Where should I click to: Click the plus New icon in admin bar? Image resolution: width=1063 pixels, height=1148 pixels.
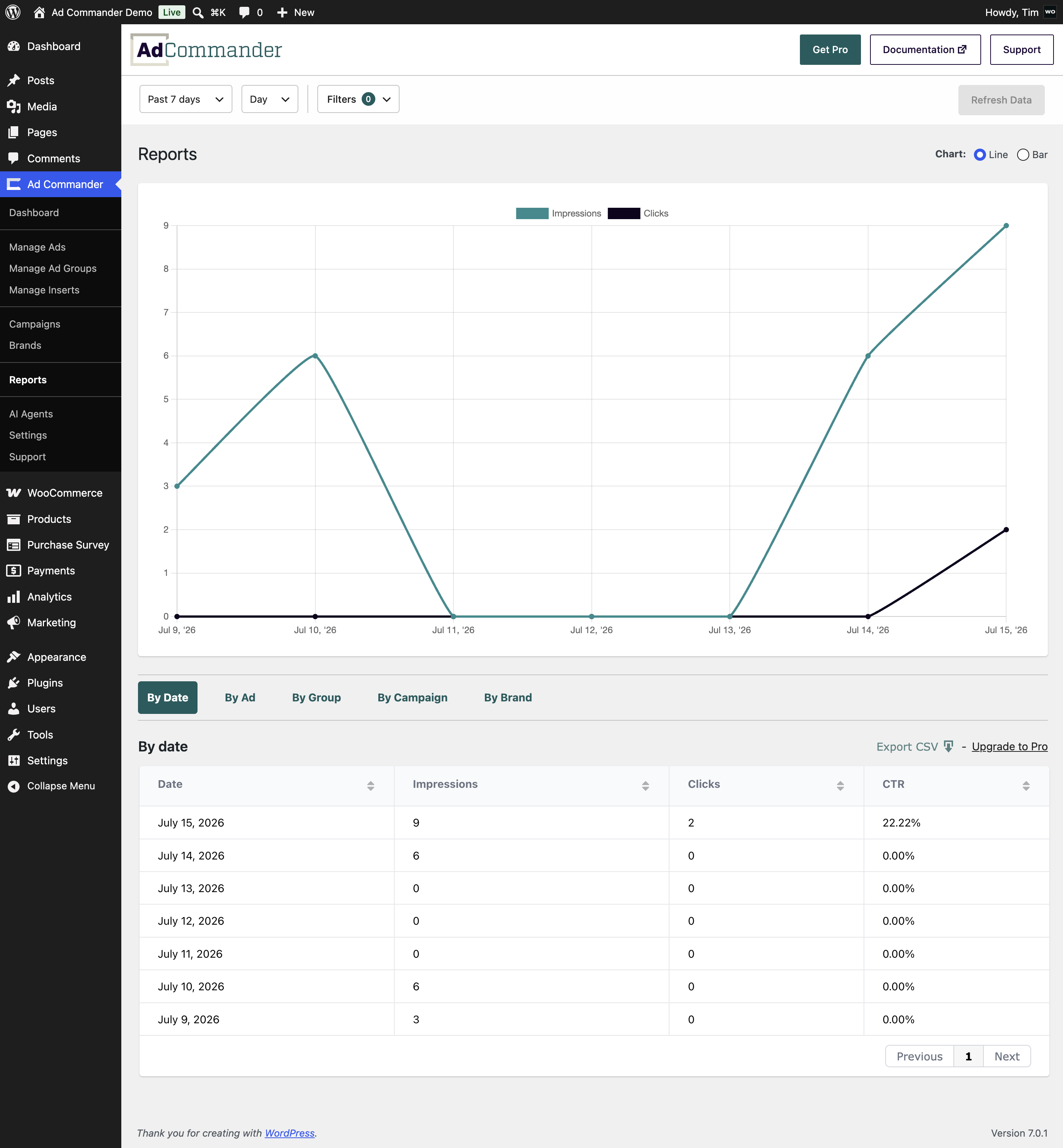(x=282, y=12)
